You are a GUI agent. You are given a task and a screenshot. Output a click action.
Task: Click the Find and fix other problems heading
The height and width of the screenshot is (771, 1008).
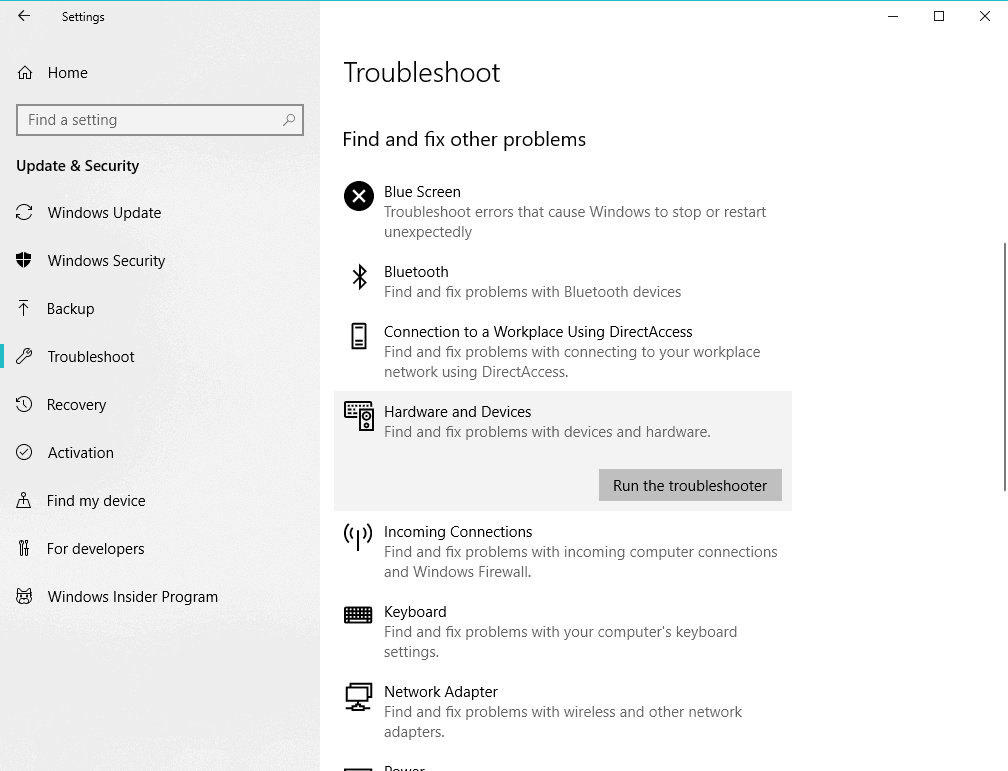pos(464,140)
